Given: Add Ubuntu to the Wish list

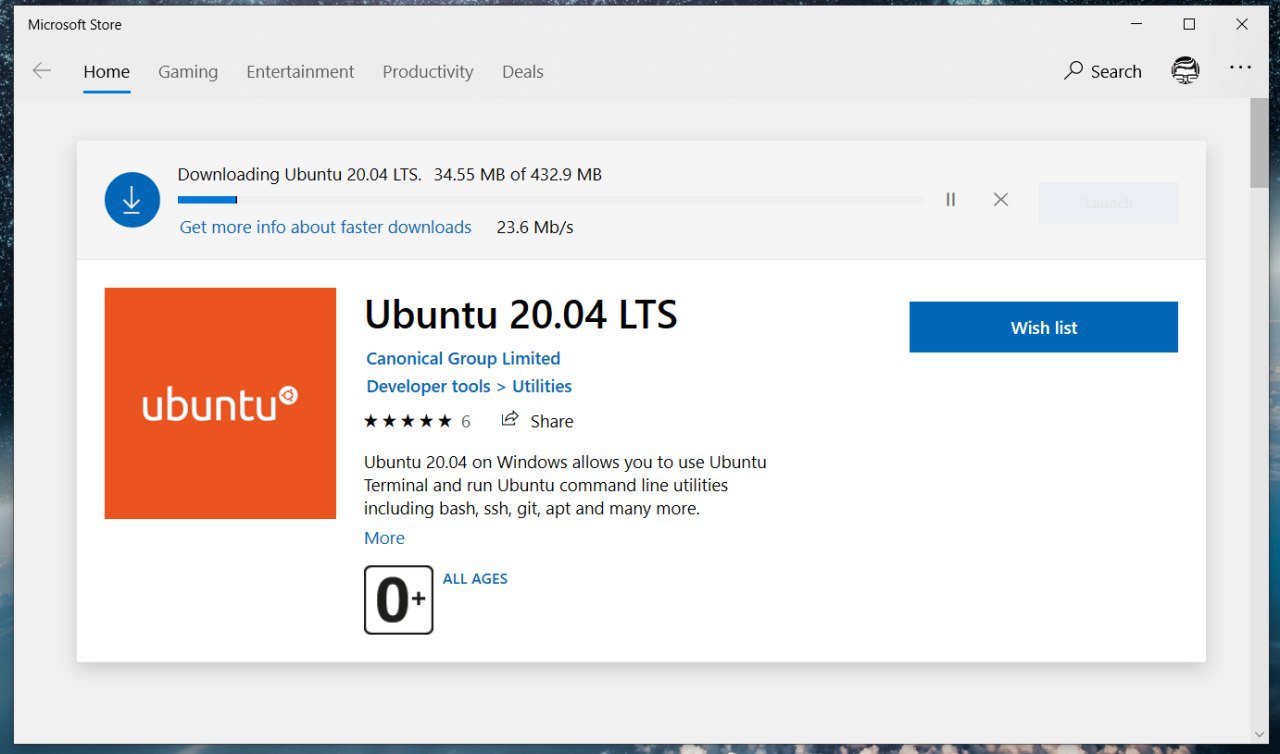Looking at the screenshot, I should point(1043,327).
